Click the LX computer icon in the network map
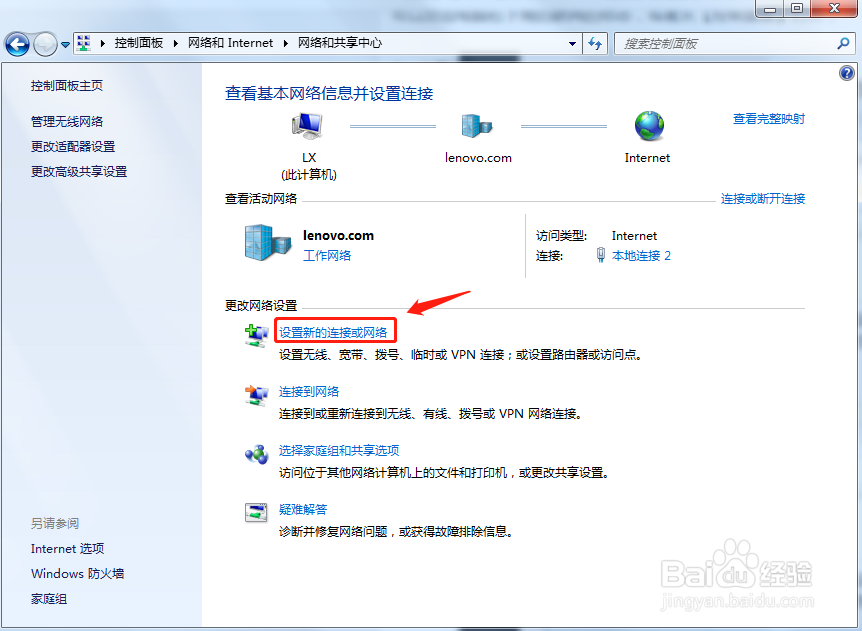862x631 pixels. [305, 125]
